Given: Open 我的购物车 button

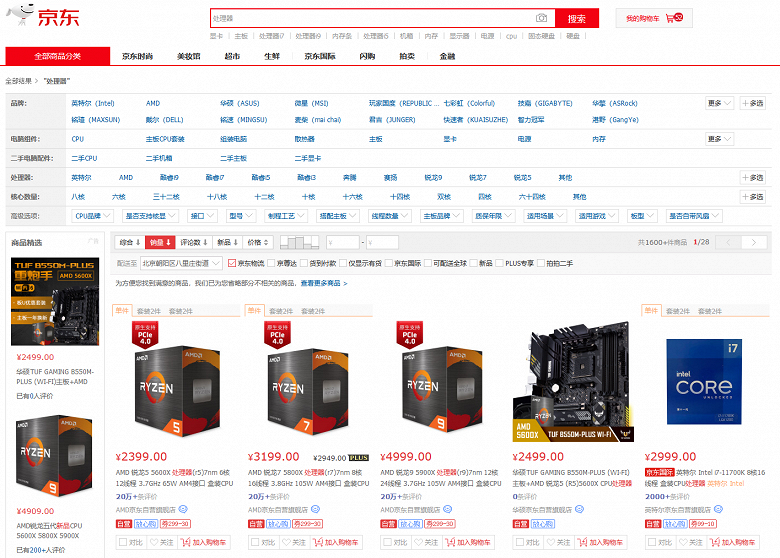Looking at the screenshot, I should (x=654, y=18).
